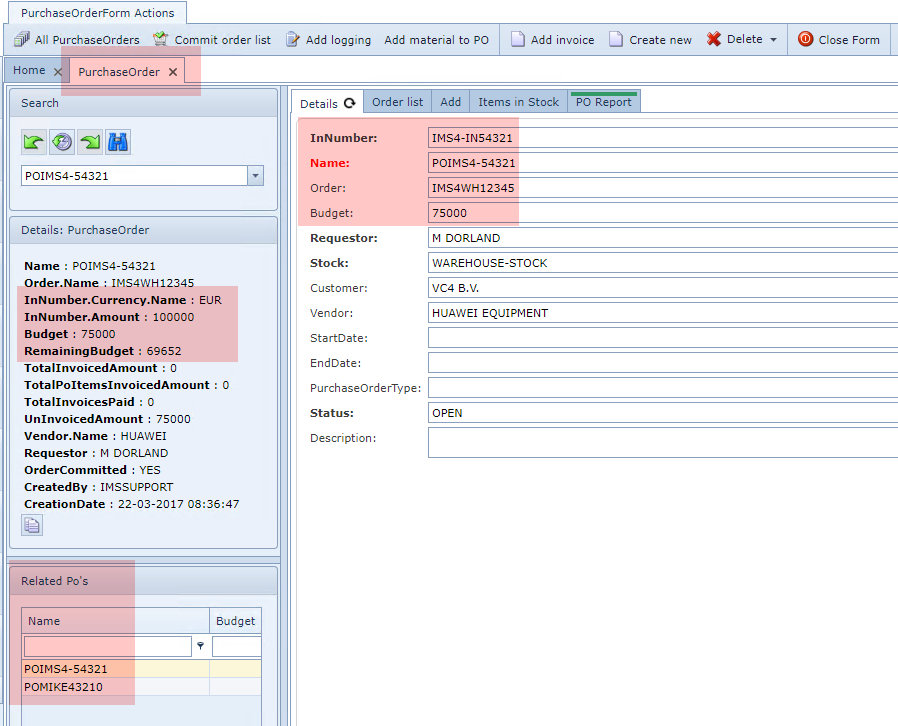The height and width of the screenshot is (726, 898).
Task: Open All PurchaseOrders from the toolbar
Action: [76, 40]
